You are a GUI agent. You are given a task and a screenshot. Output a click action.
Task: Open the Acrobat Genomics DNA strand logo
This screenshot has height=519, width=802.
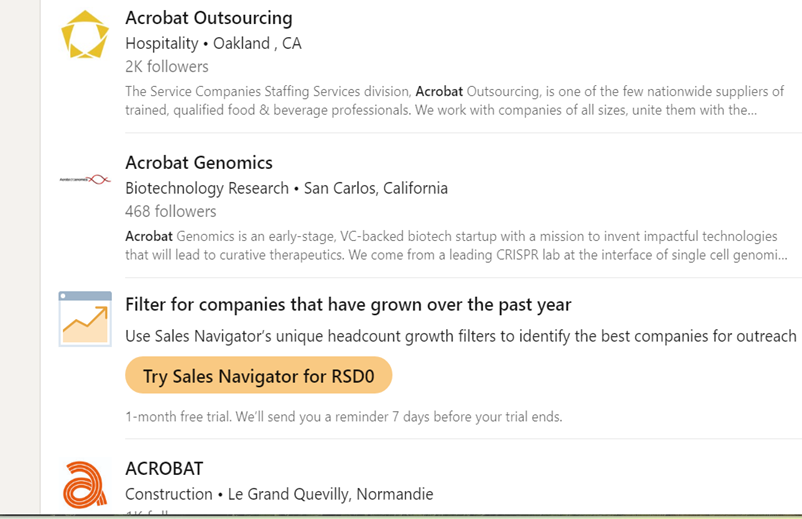tap(85, 179)
